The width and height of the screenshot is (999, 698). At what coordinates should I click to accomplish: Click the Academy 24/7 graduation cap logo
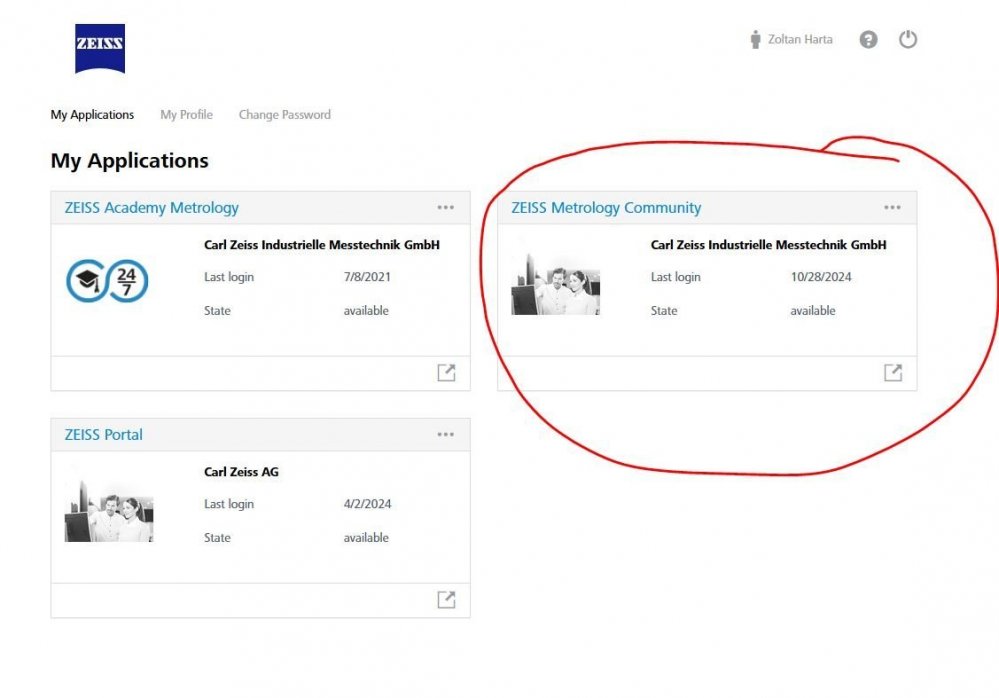(x=107, y=281)
